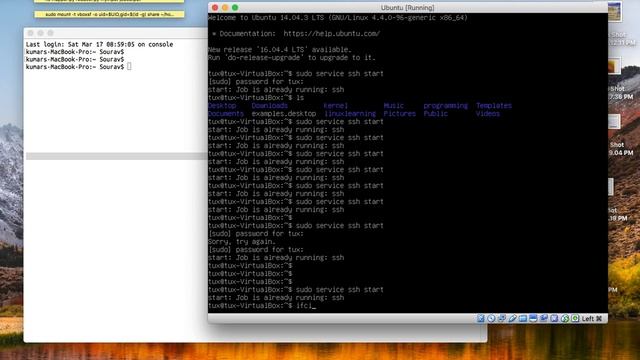This screenshot has height=360, width=640.
Task: Click 'Desktop' in the ls output
Action: click(x=222, y=105)
